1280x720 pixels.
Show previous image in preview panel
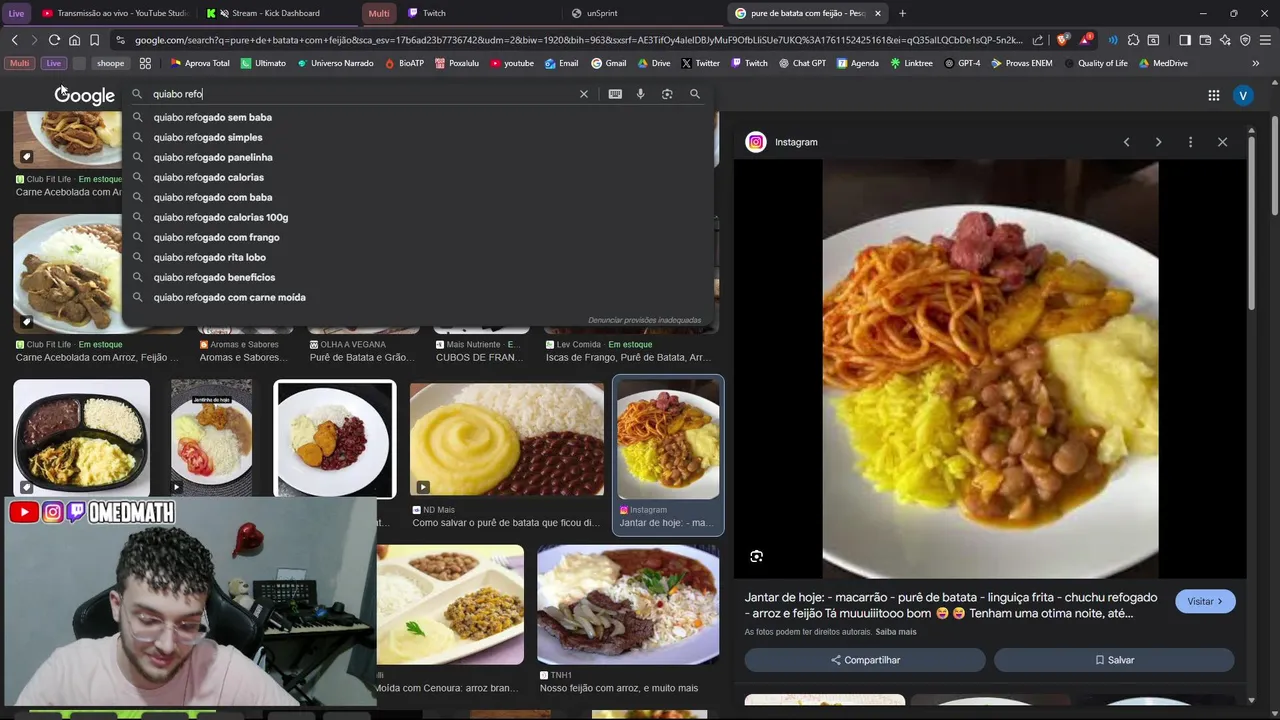click(x=1126, y=142)
